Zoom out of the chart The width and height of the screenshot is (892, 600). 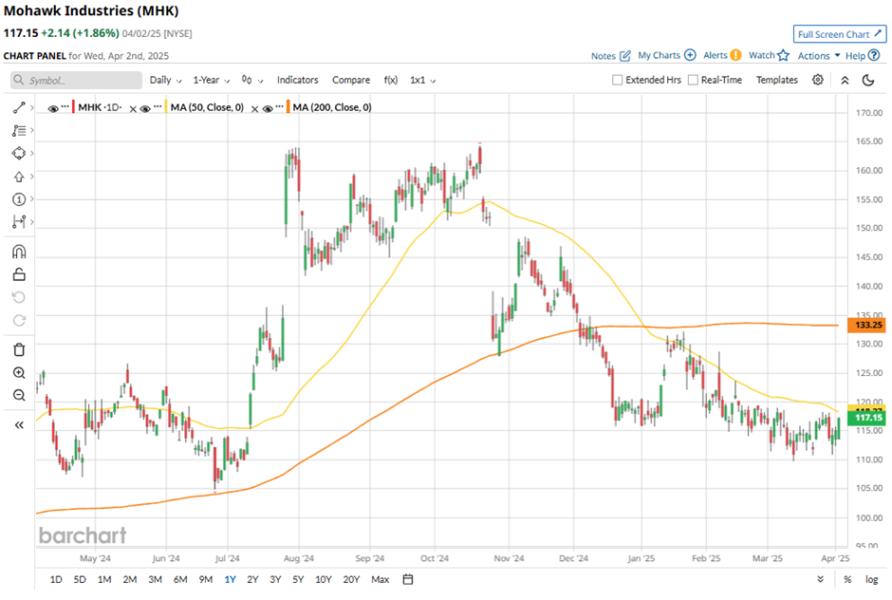tap(19, 395)
